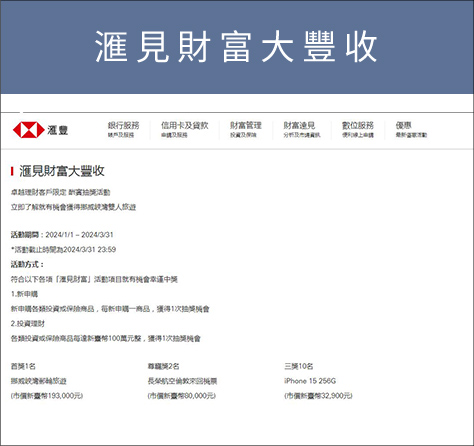Image resolution: width=474 pixels, height=446 pixels.
Task: Click the 長榮航空 ticket prize text
Action: tap(182, 381)
